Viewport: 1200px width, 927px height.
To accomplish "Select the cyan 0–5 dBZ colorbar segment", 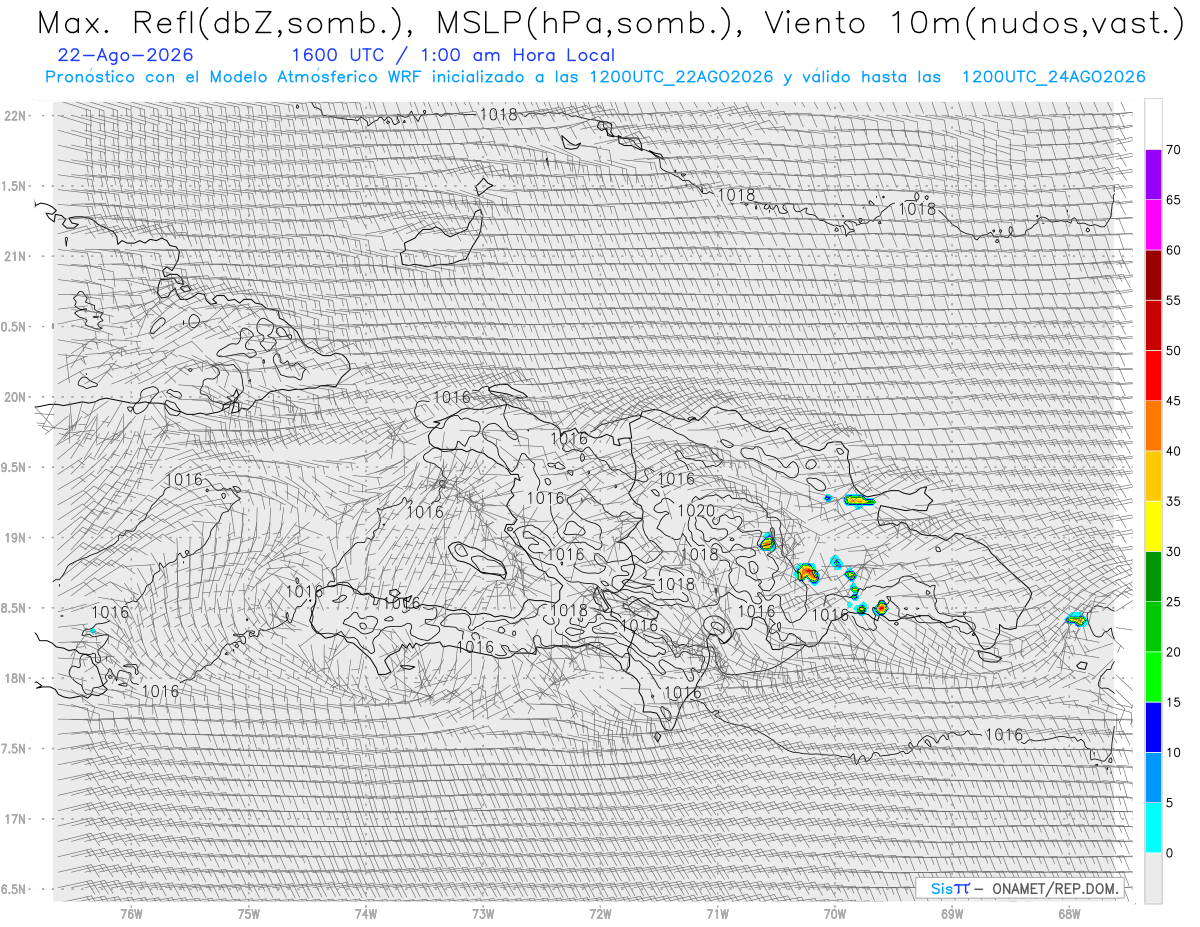I will tap(1153, 827).
